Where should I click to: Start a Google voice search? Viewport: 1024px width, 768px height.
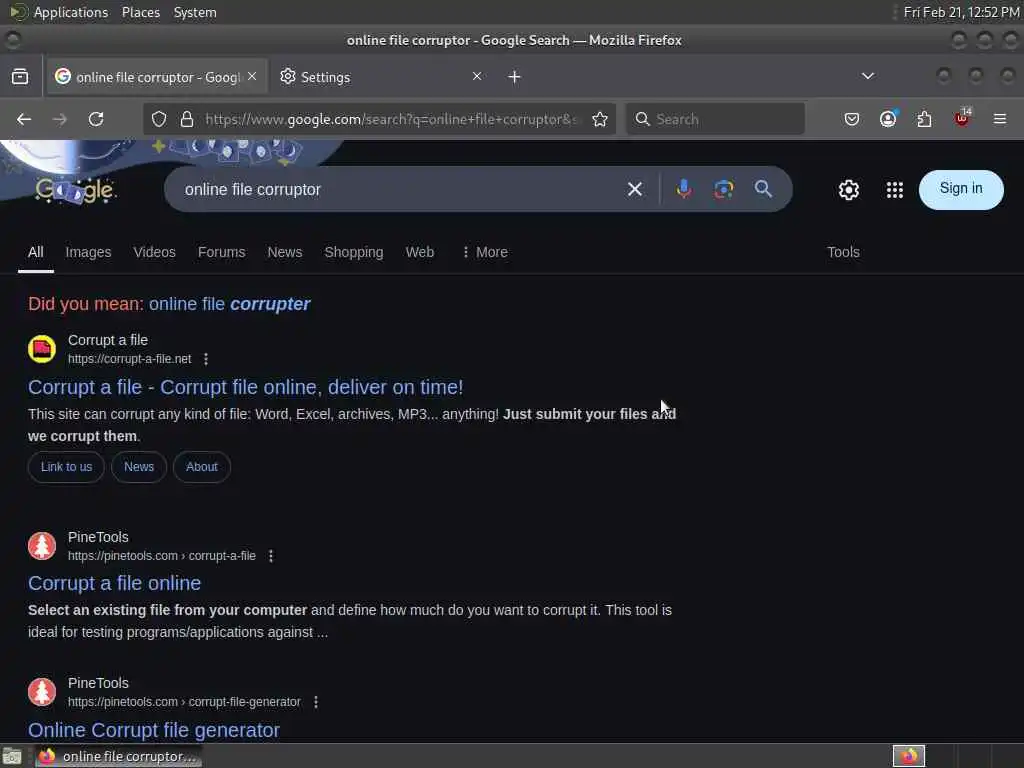pos(684,189)
